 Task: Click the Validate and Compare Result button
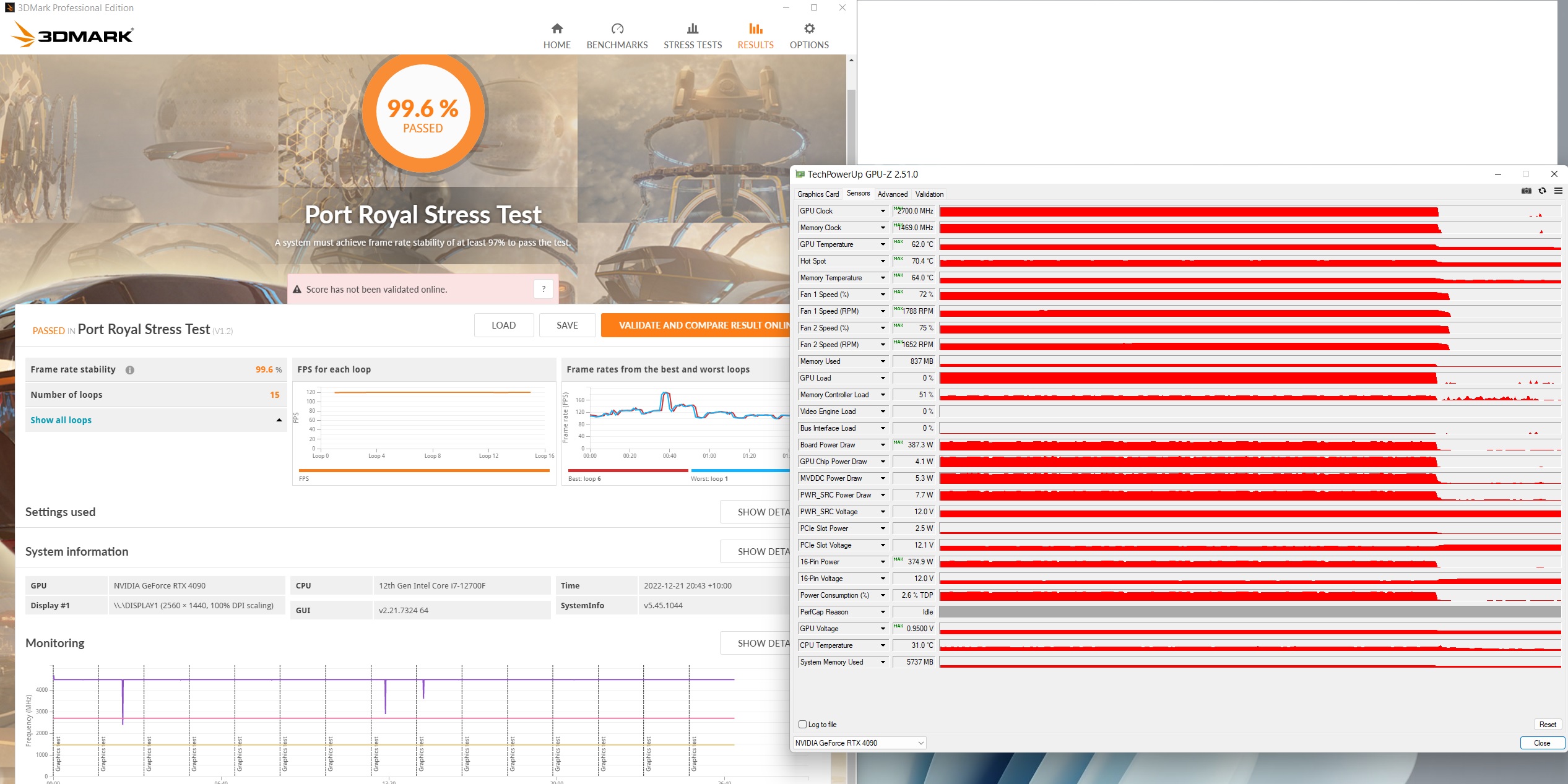pos(696,325)
